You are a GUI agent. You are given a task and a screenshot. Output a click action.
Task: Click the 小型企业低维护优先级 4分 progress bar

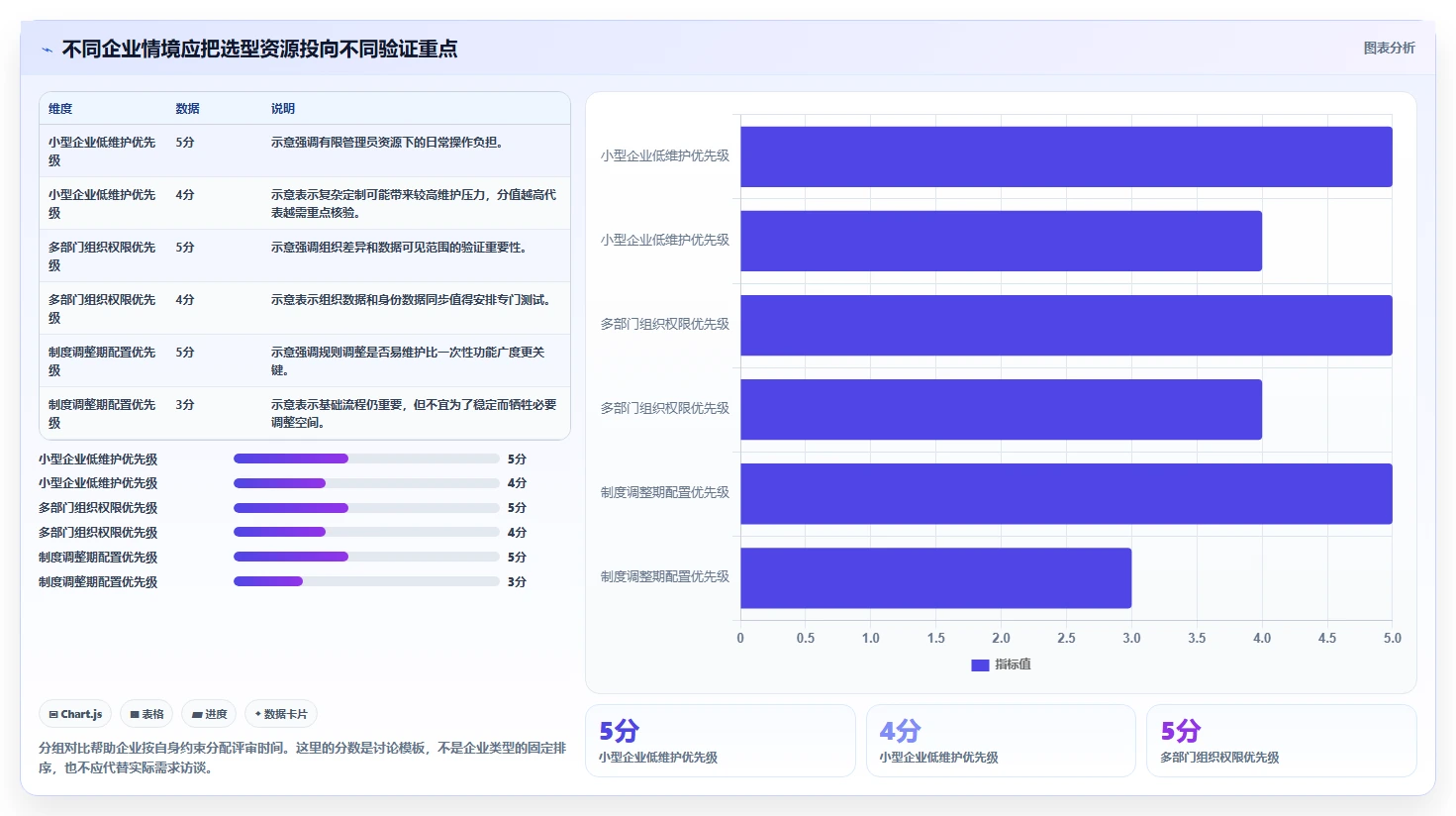(x=366, y=483)
